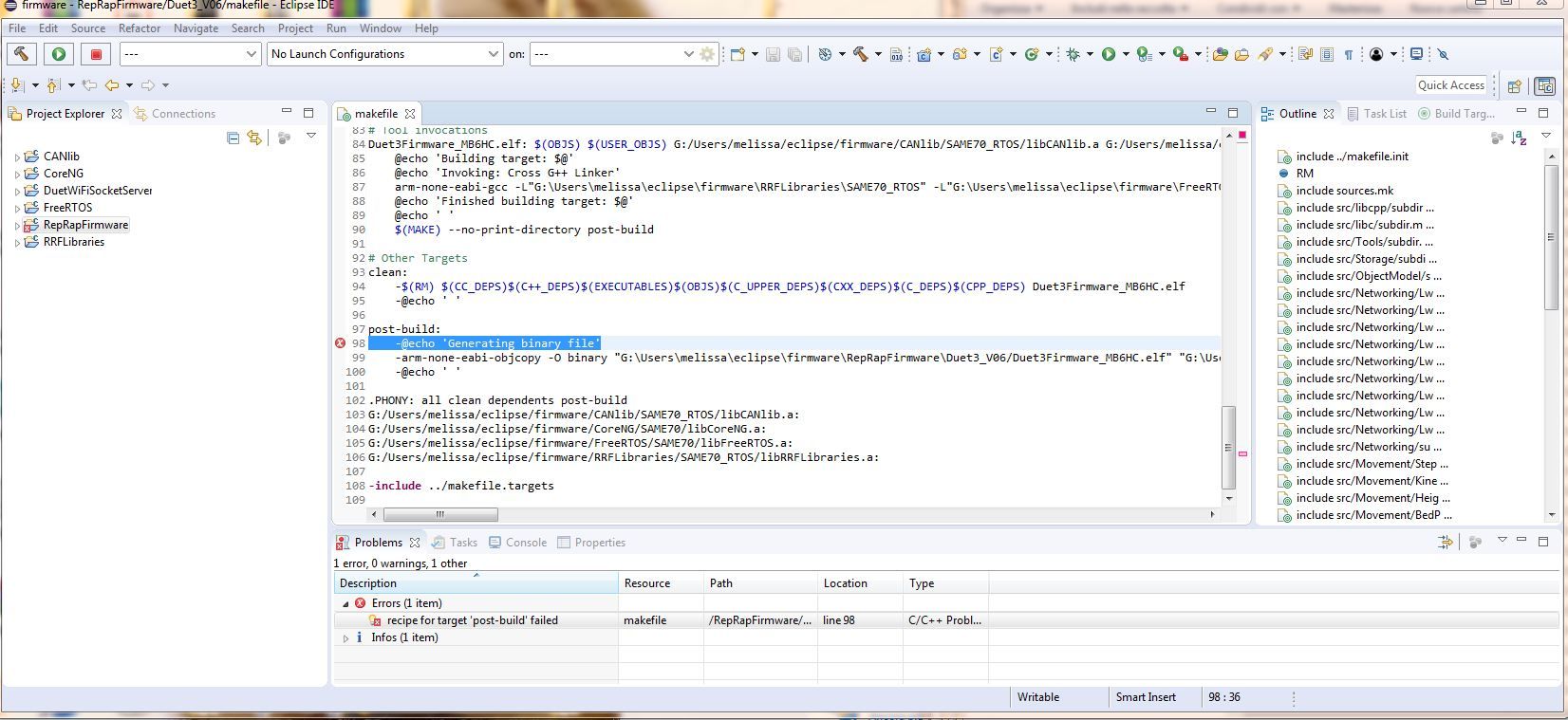Expand the FreeRTOS project
Viewport: 1568px width, 720px height.
tap(18, 208)
